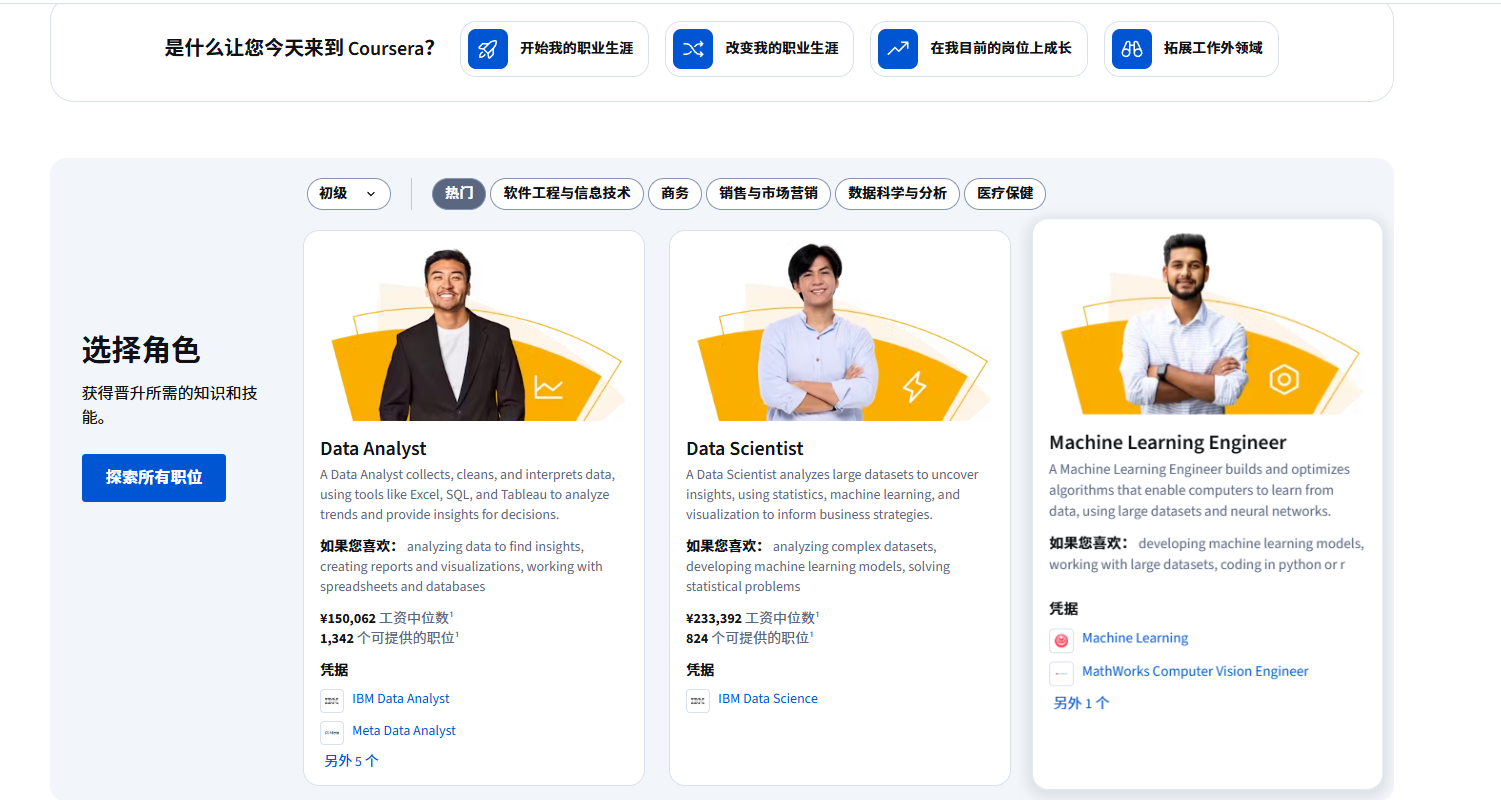Open the IBM Data Analyst credential link
The width and height of the screenshot is (1501, 800).
(401, 699)
